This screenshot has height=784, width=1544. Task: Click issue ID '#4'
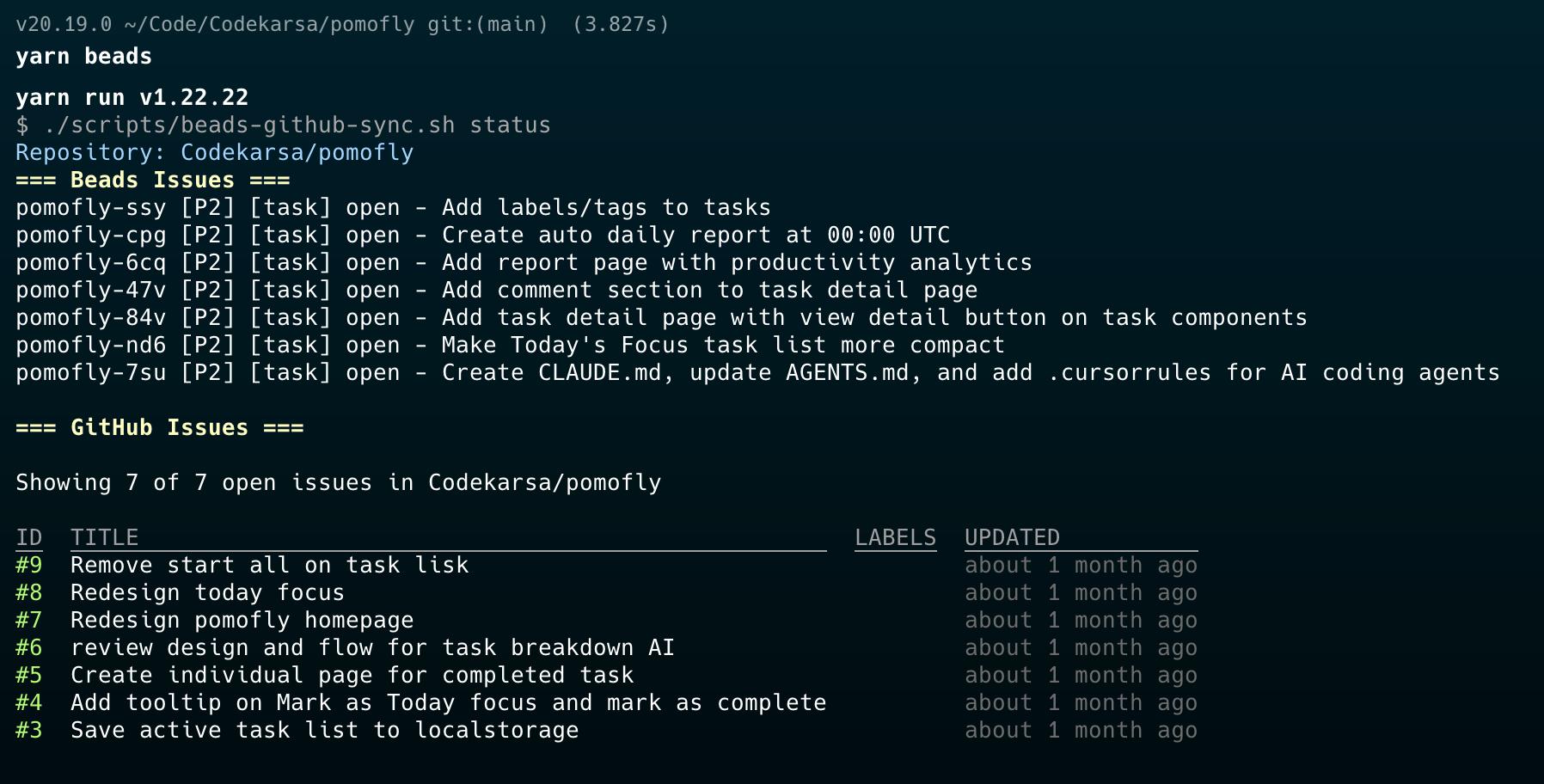29,703
